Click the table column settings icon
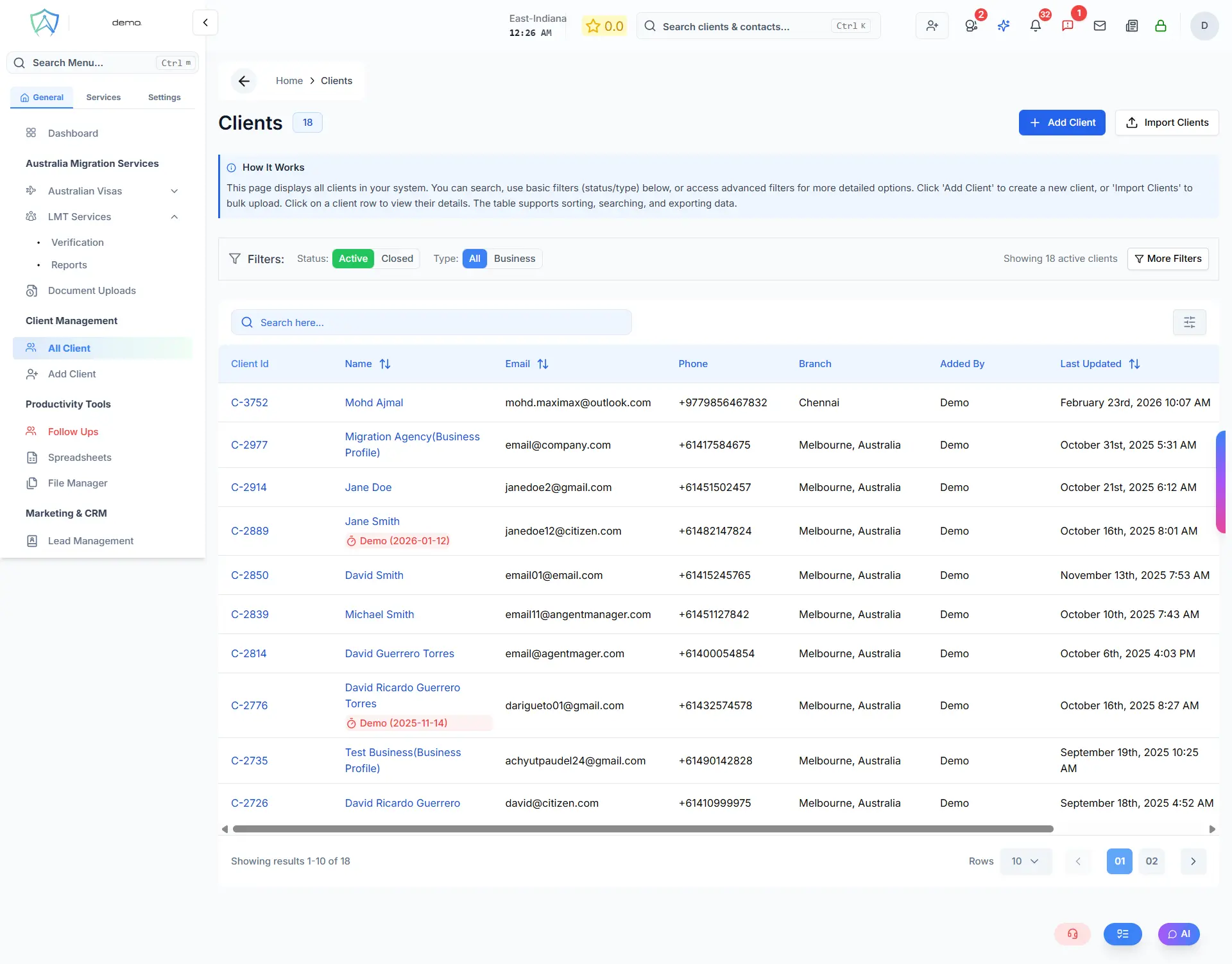The image size is (1232, 964). [1189, 322]
